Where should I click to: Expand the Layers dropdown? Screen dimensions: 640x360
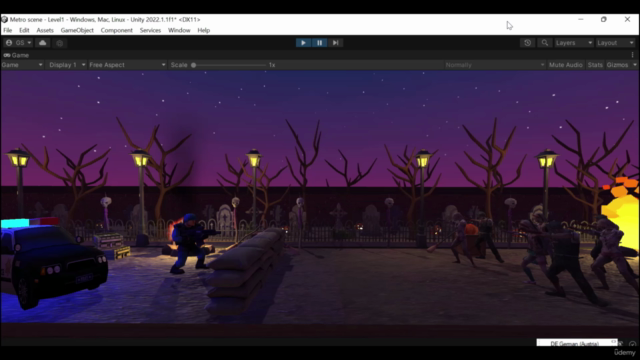(573, 43)
